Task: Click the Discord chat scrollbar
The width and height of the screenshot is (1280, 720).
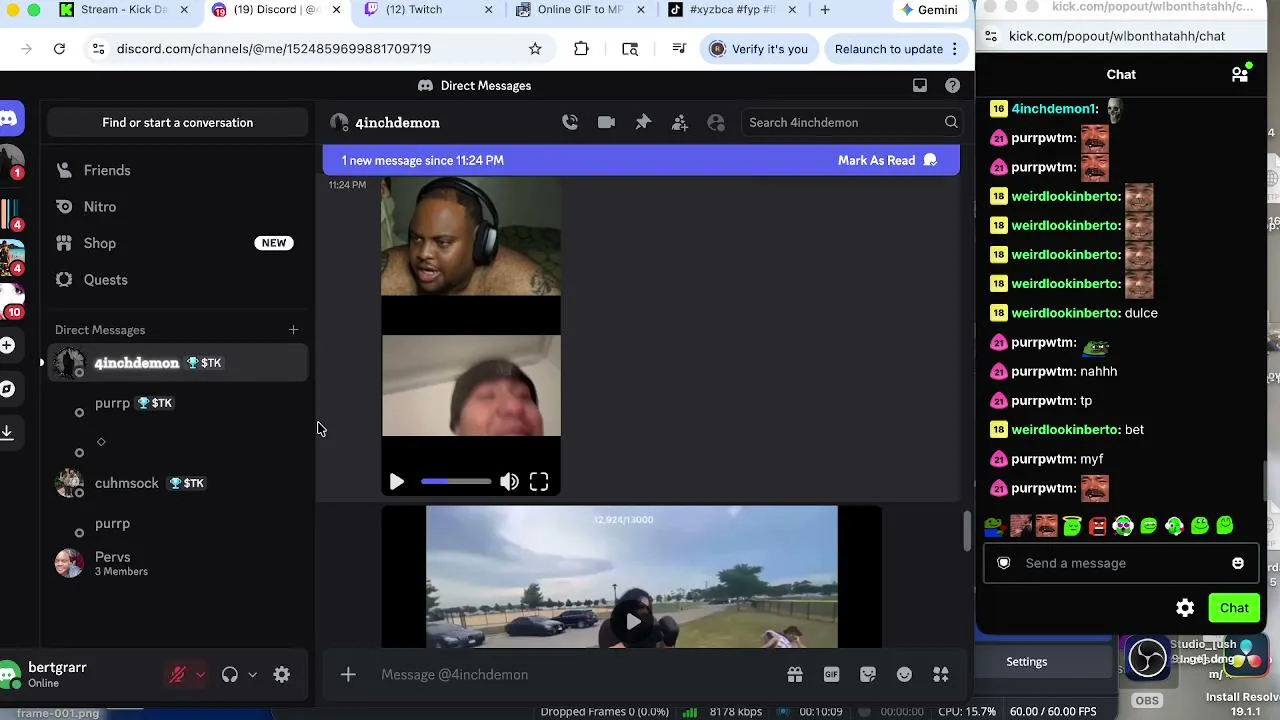Action: point(967,532)
